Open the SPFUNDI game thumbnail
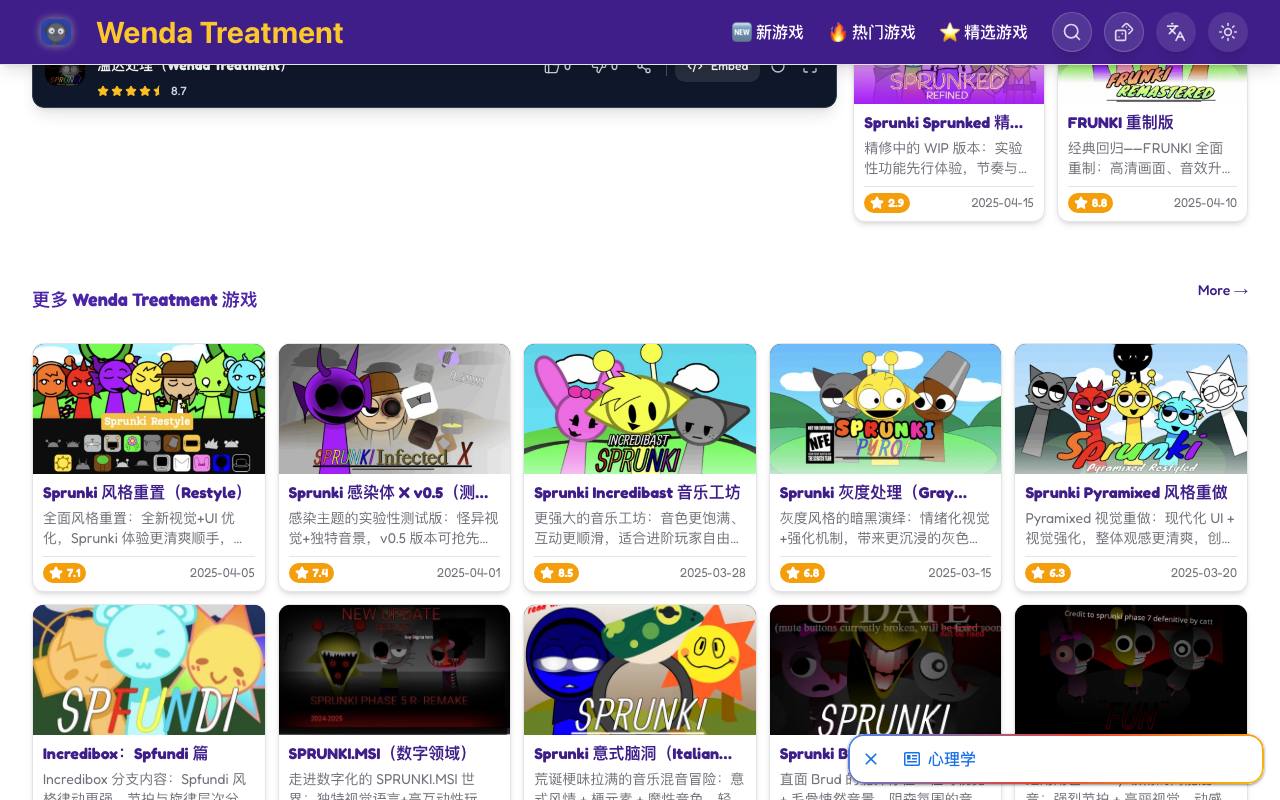1280x800 pixels. pos(149,670)
